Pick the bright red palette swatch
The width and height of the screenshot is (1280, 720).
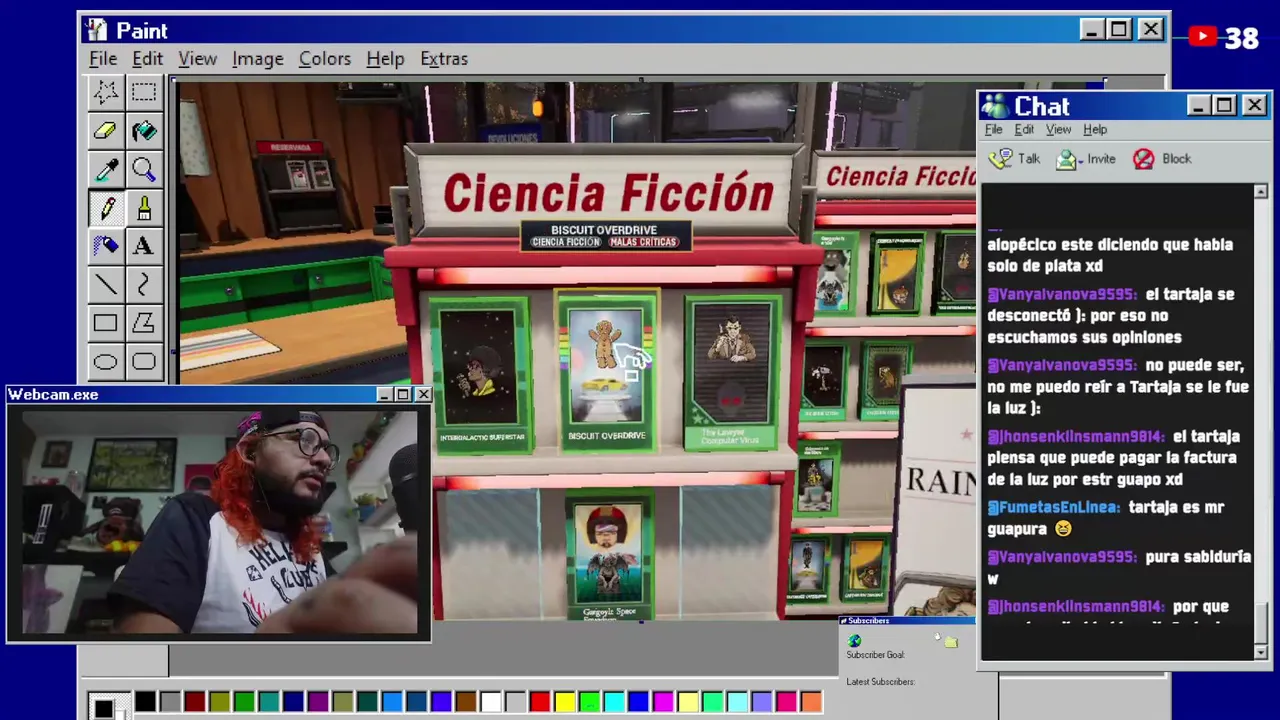540,702
